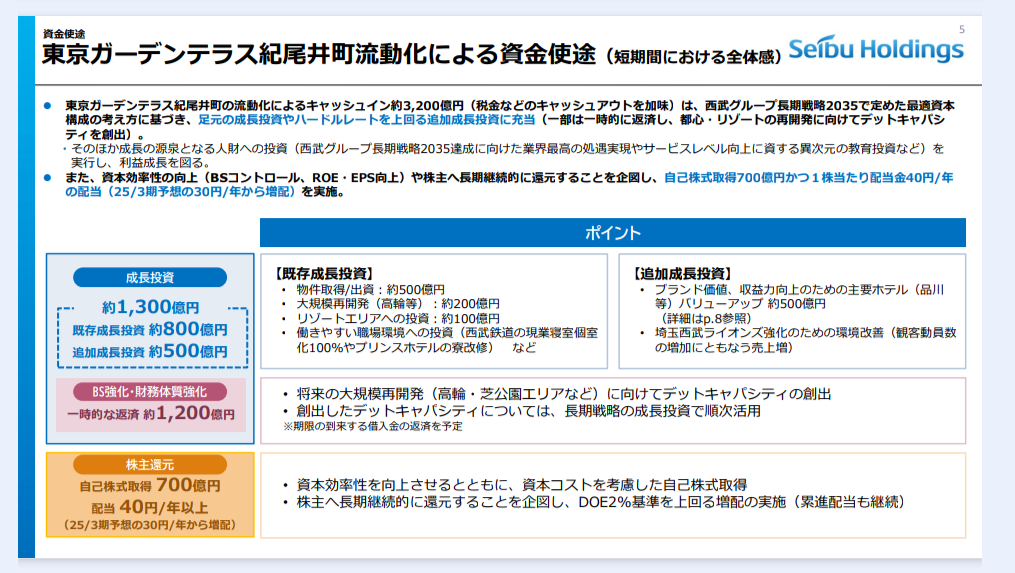Viewport: 1015px width, 573px height.
Task: Click the 埼玉西武ライオンズ強化 bullet
Action: pyautogui.click(x=805, y=340)
